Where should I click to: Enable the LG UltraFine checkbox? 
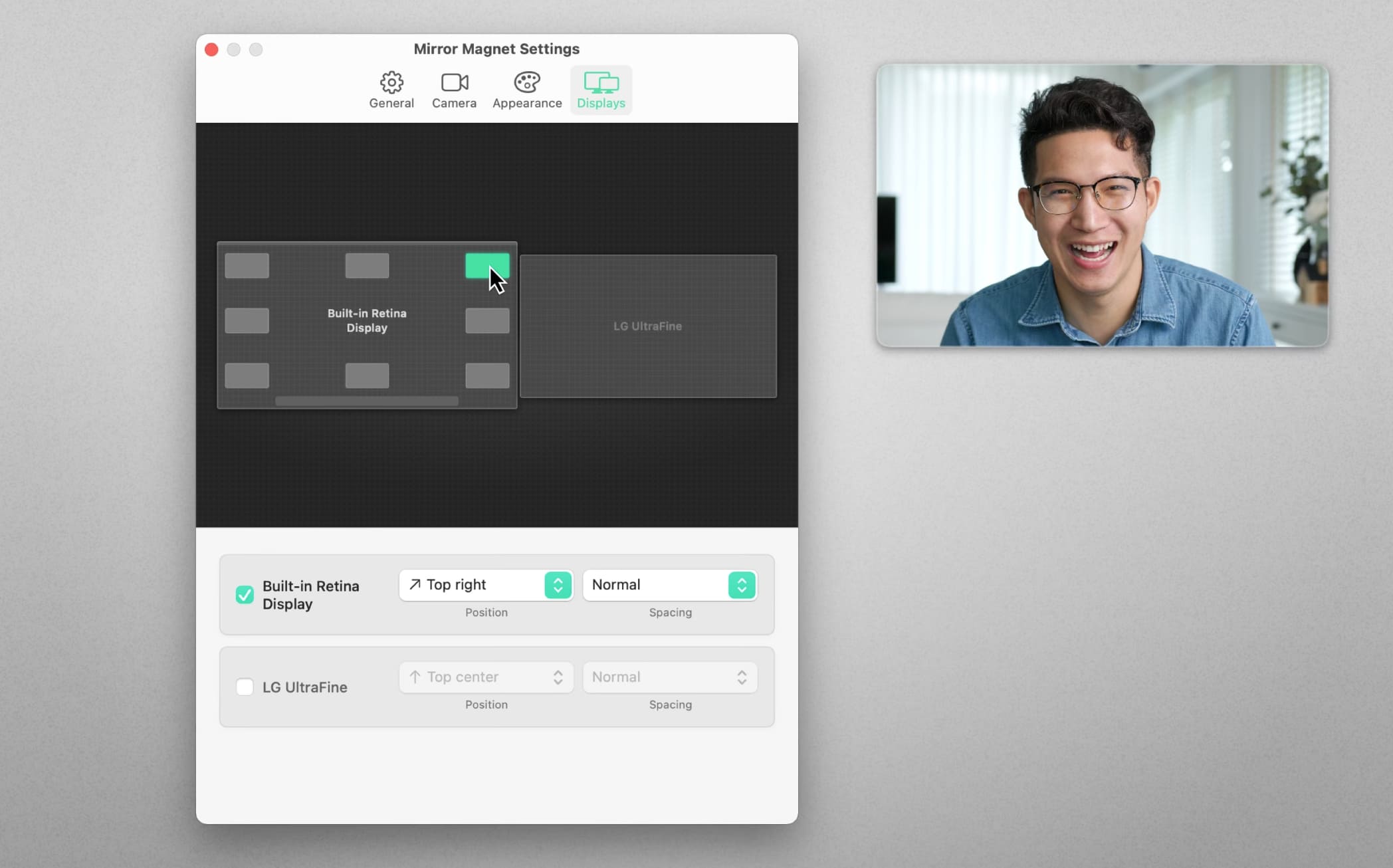pos(245,687)
